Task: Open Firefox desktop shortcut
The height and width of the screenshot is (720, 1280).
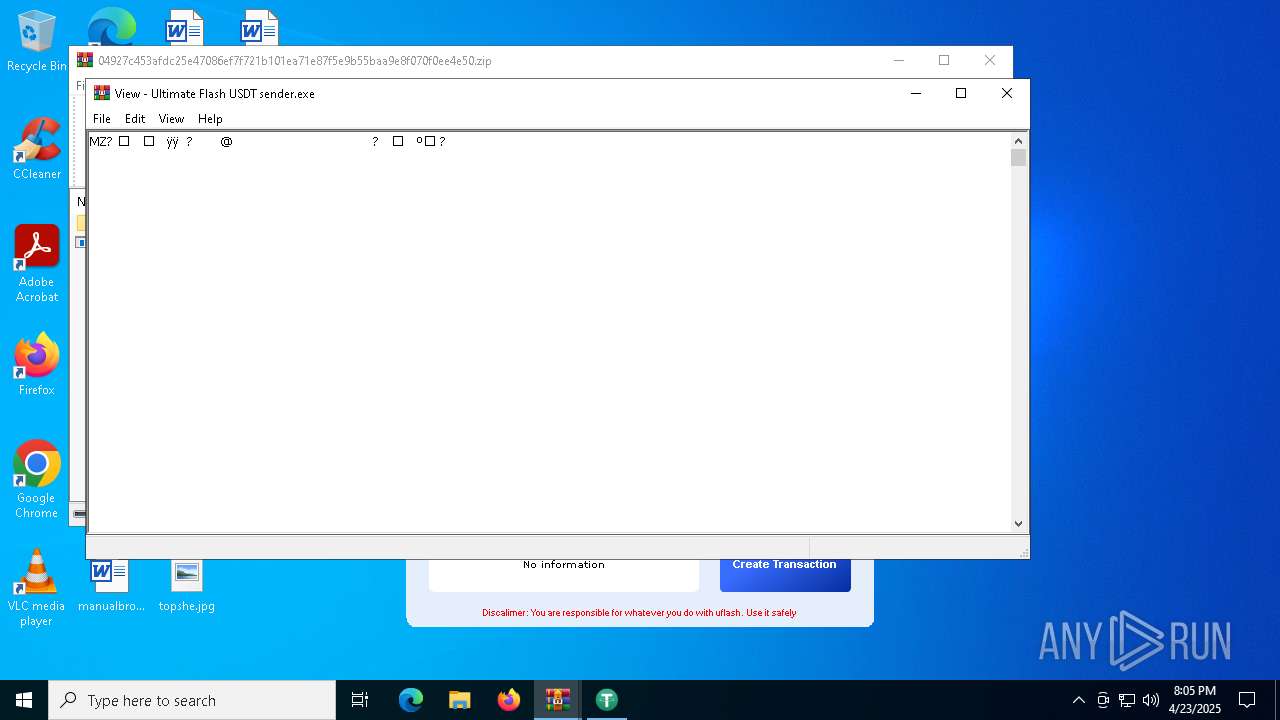Action: (37, 365)
